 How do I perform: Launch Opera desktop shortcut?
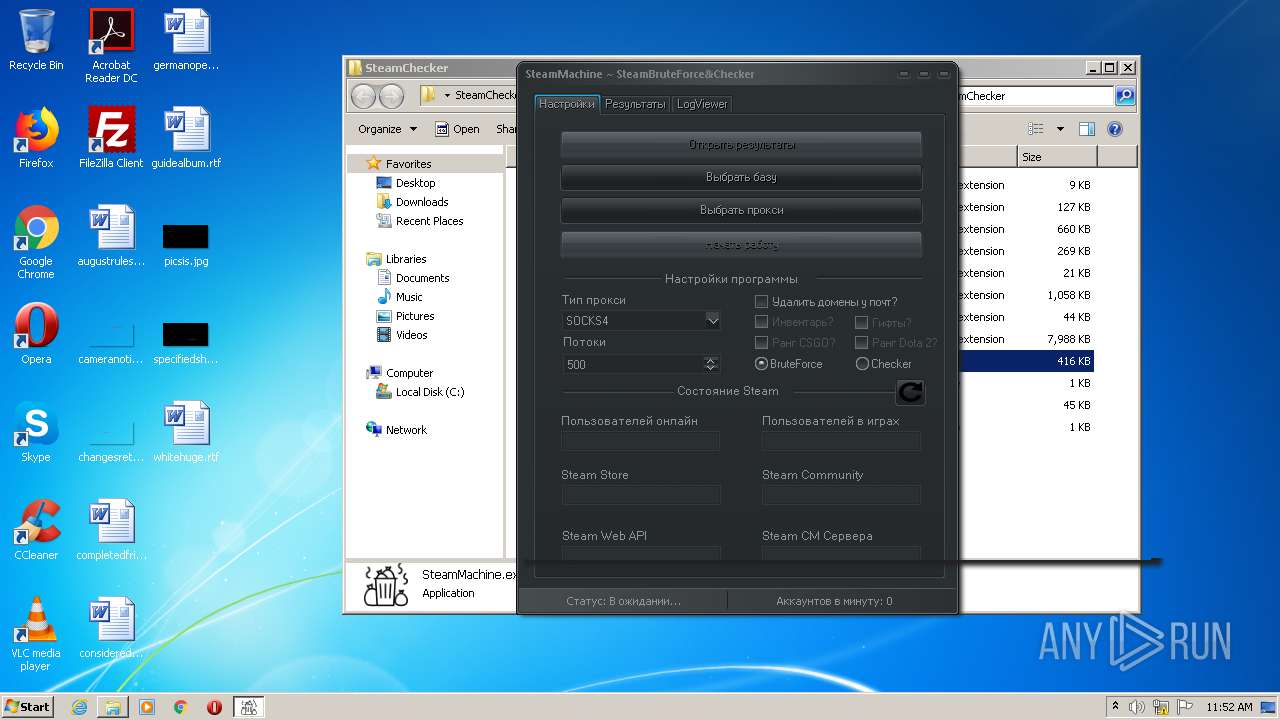coord(36,334)
